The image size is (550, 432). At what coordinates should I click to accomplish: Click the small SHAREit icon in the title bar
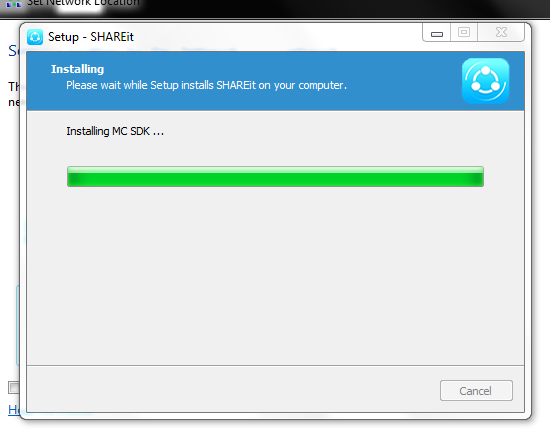coord(35,37)
